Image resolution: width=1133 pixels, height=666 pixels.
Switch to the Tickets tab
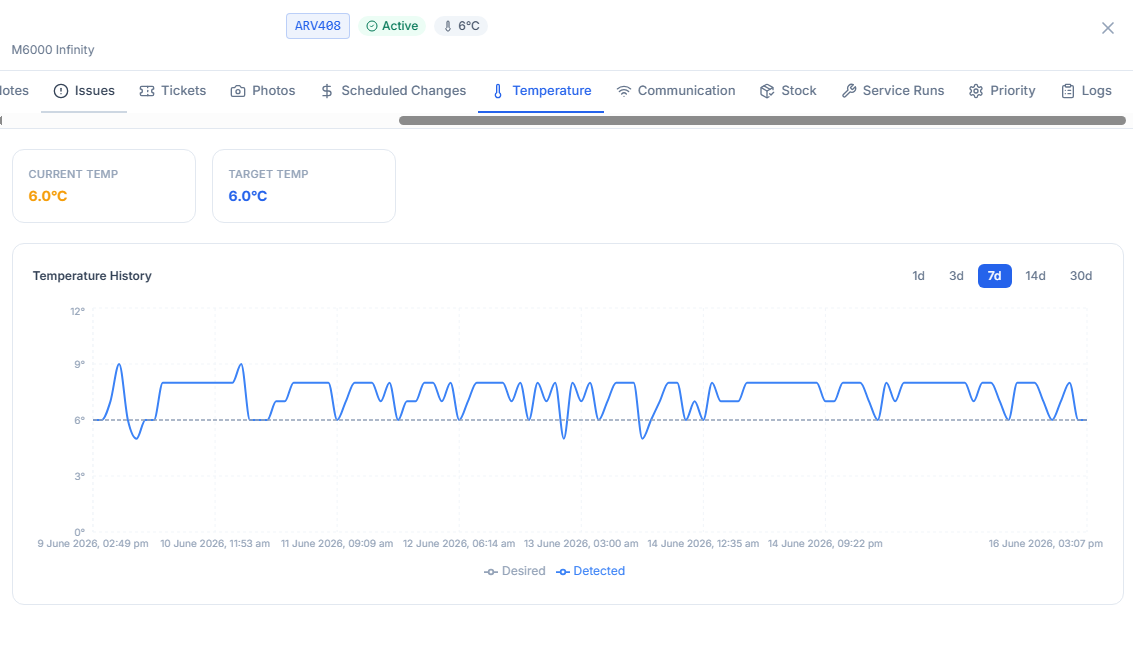[173, 91]
